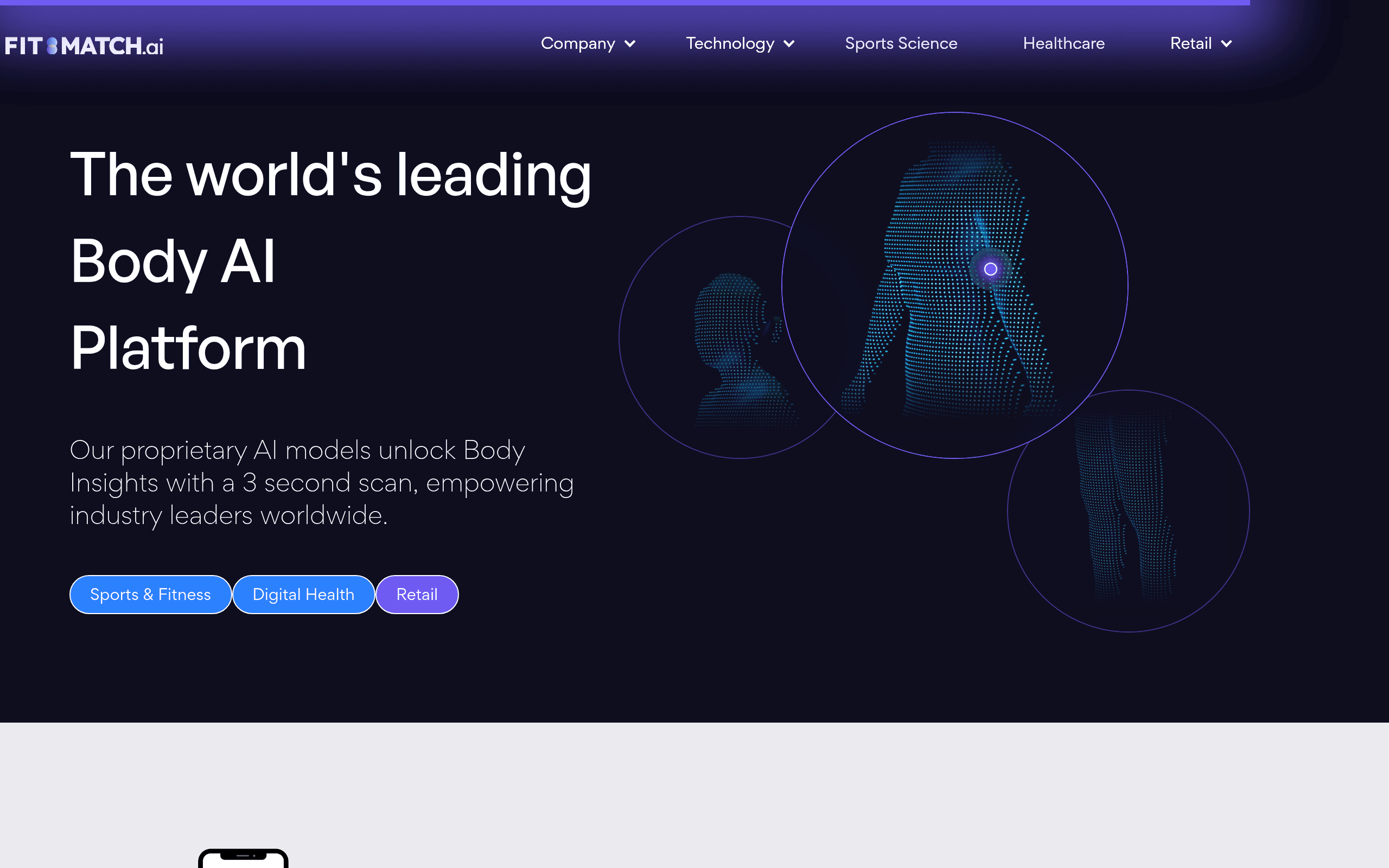
Task: Click the Digital Health button
Action: (x=304, y=594)
